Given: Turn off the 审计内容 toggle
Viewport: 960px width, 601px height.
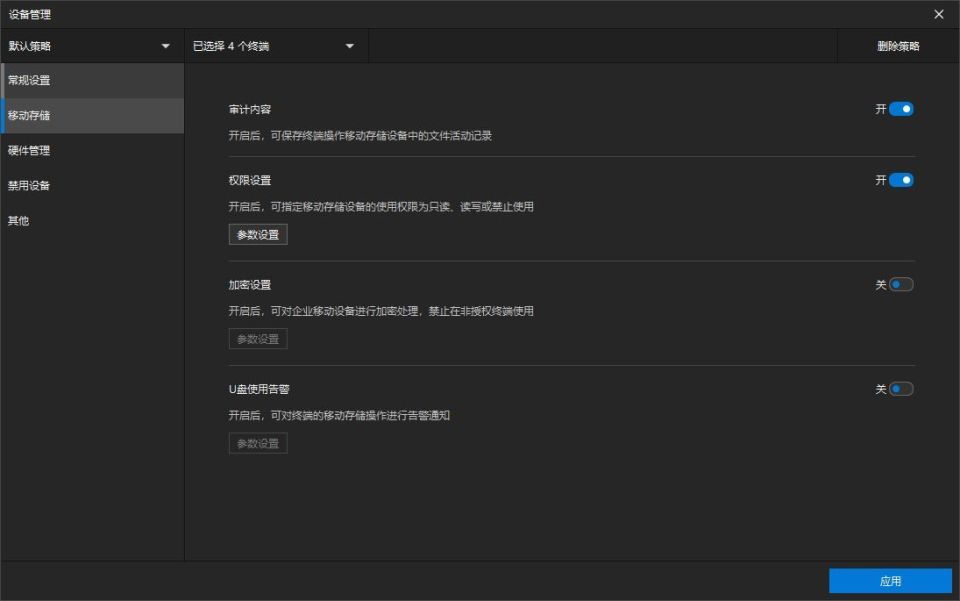Looking at the screenshot, I should pyautogui.click(x=901, y=109).
